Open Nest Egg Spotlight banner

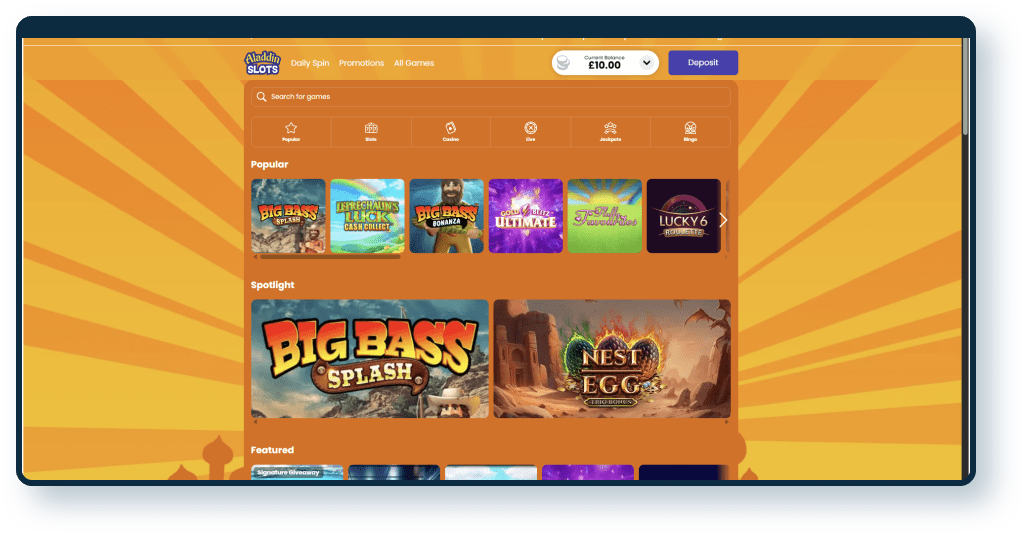[x=612, y=358]
